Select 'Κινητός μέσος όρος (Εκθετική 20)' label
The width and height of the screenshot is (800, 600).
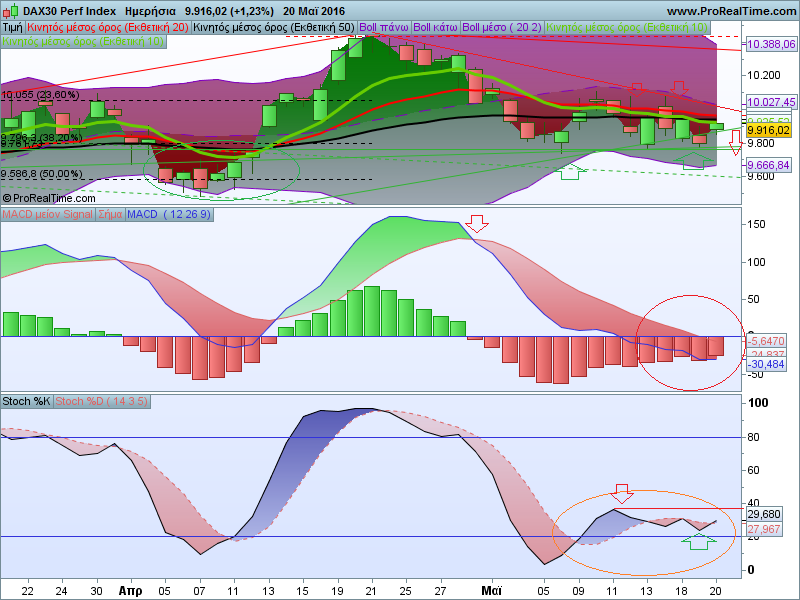tap(108, 28)
